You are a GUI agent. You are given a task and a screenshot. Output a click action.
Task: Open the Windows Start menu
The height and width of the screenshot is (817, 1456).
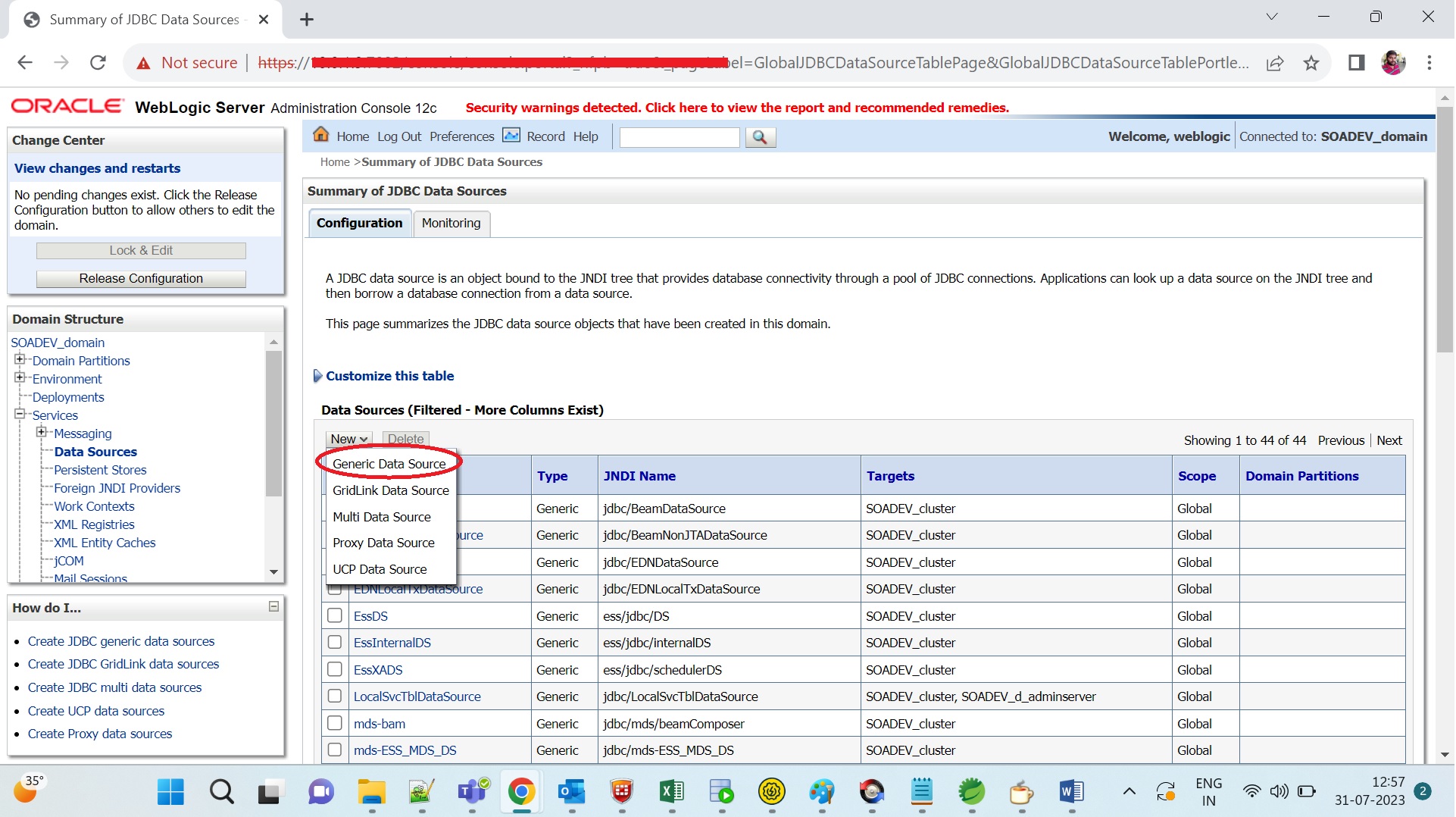(170, 792)
